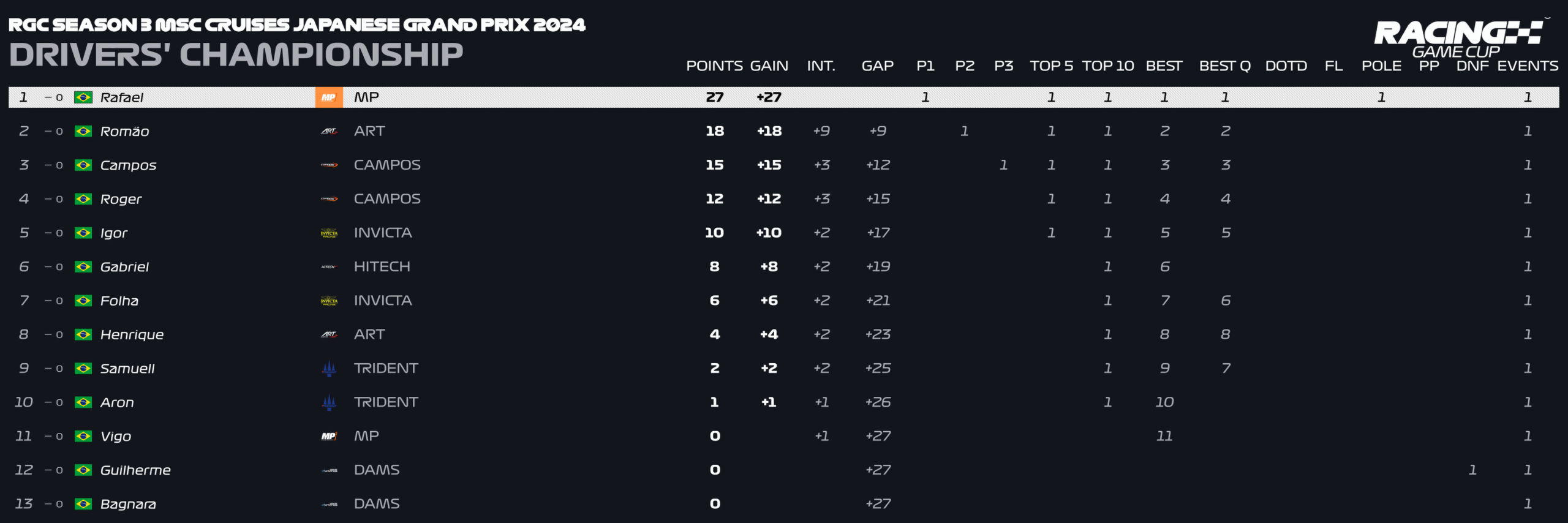Click the Trident logo in Samuell's row

[x=329, y=368]
